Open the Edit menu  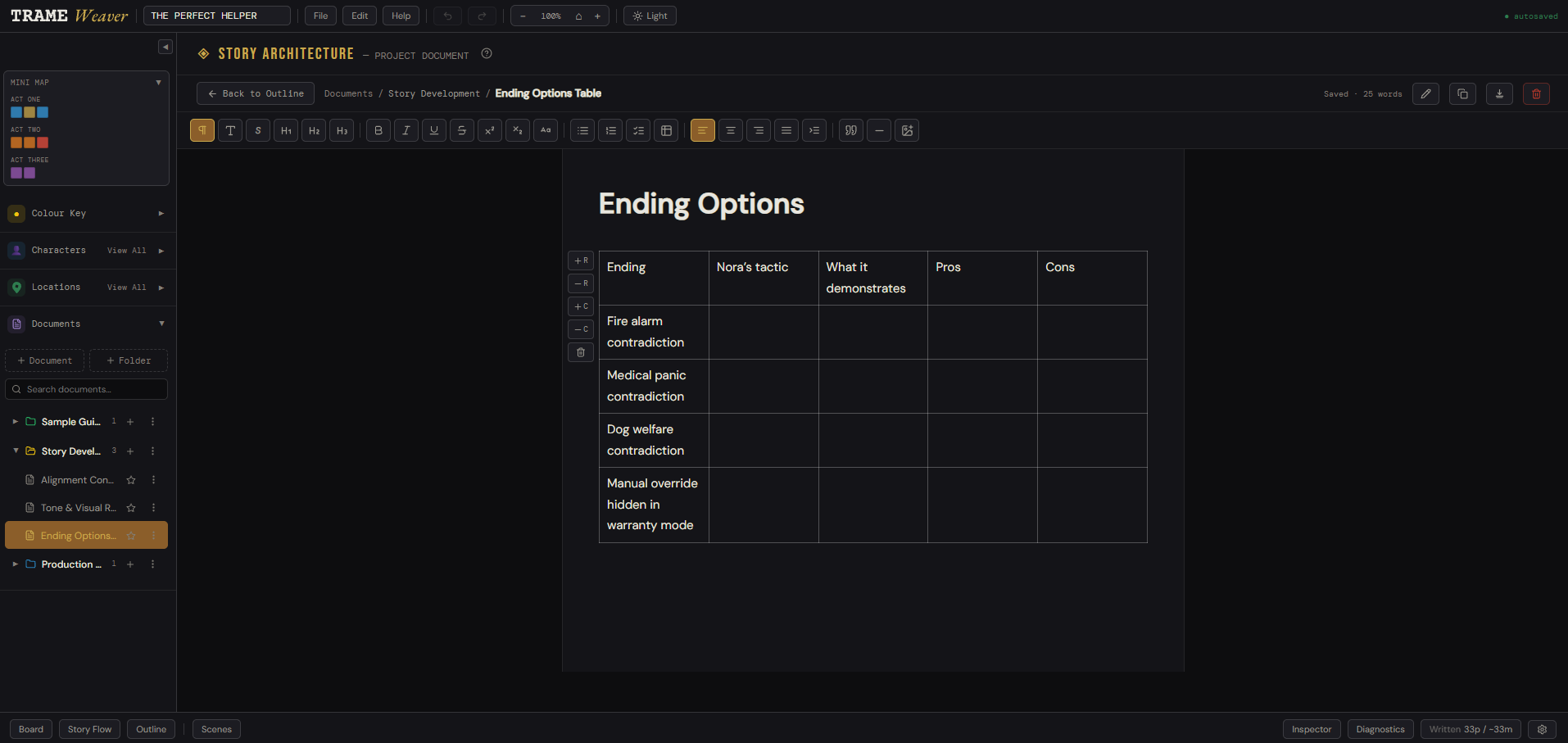click(360, 16)
